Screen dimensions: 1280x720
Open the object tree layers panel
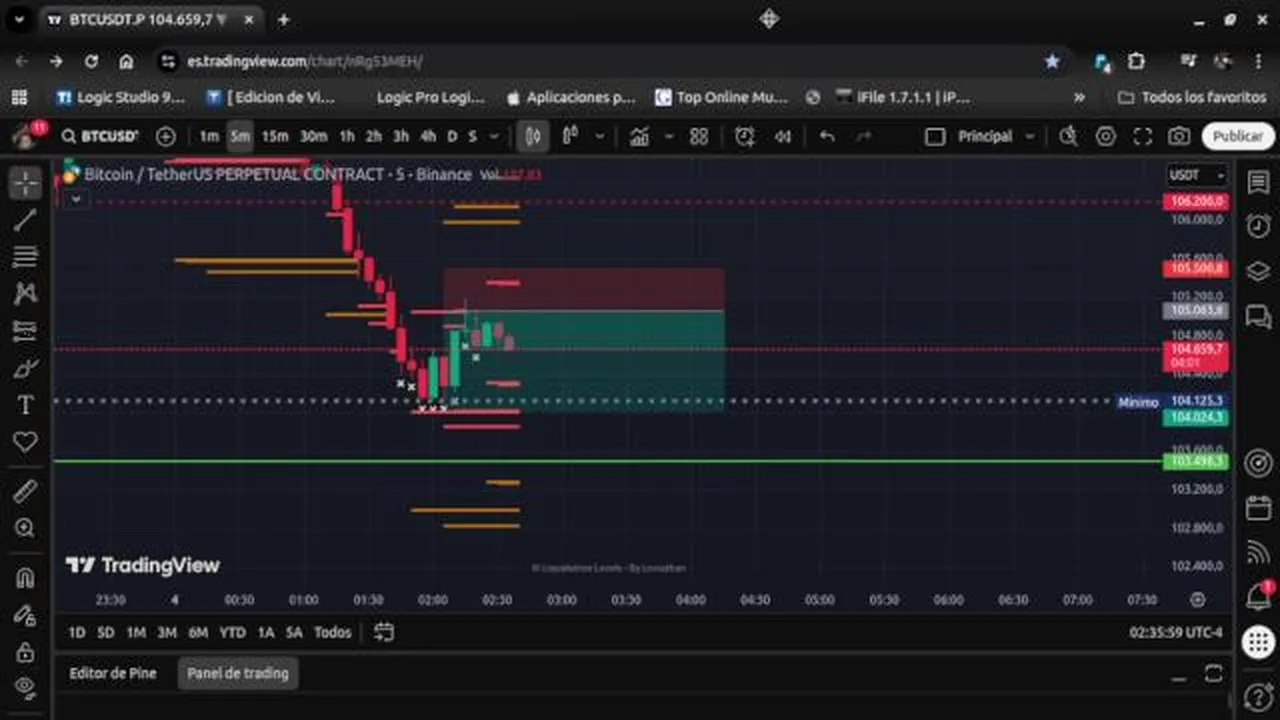click(1258, 271)
